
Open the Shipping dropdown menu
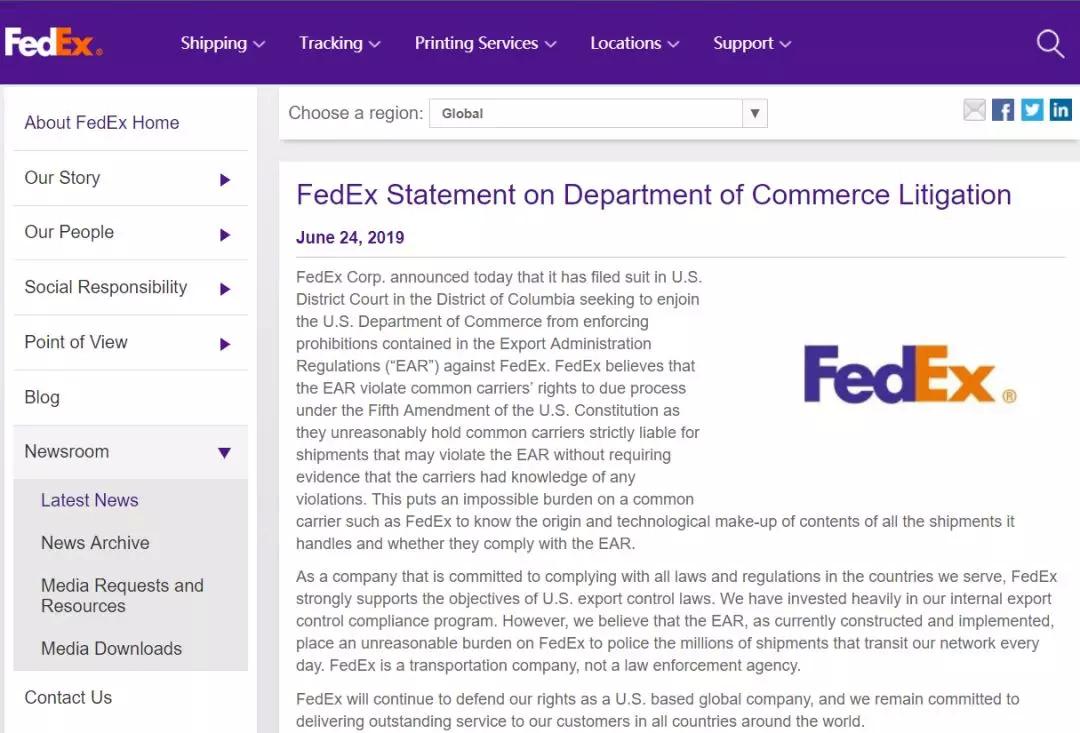(x=222, y=43)
